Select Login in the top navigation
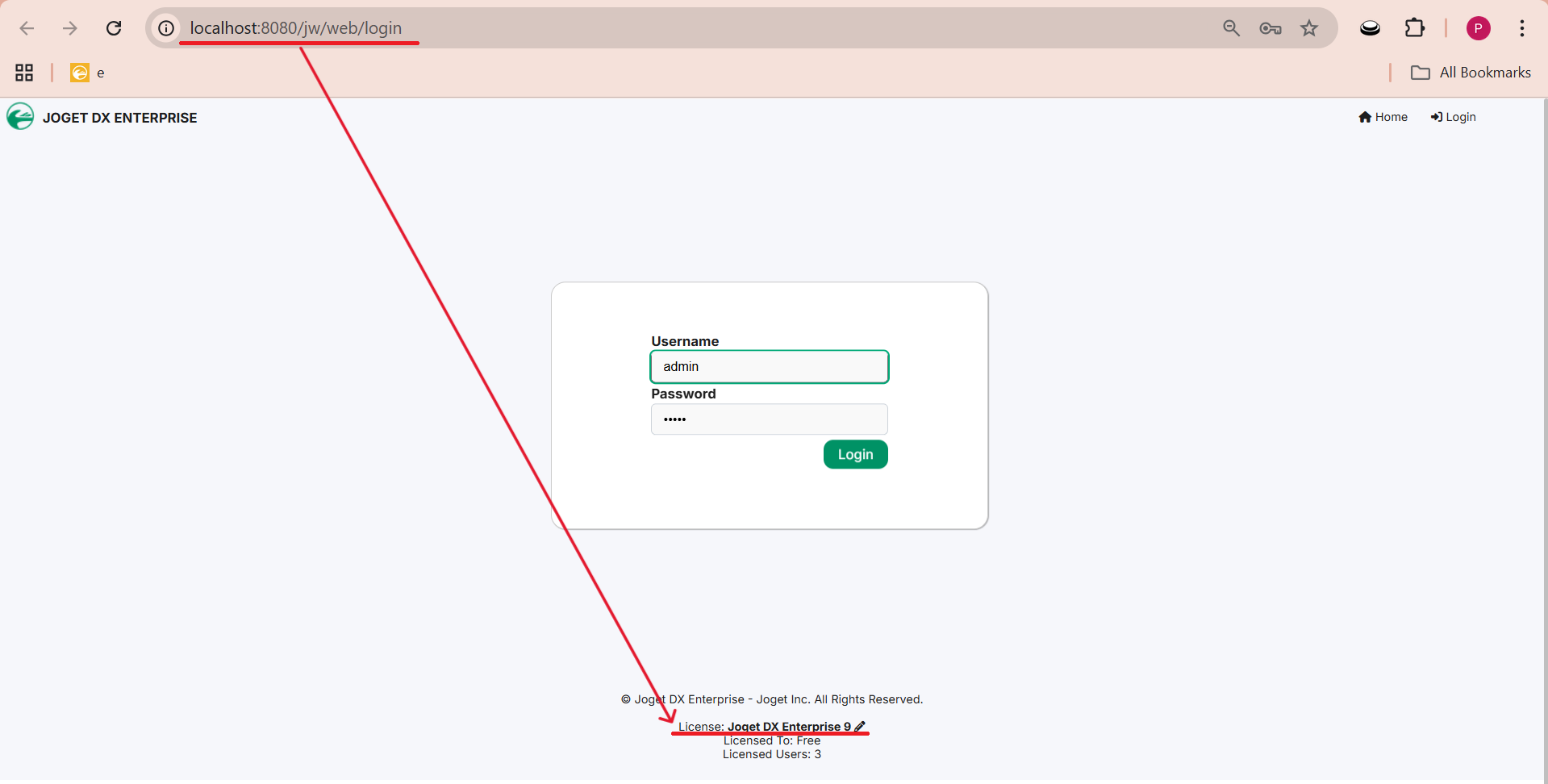Image resolution: width=1548 pixels, height=784 pixels. [x=1453, y=117]
